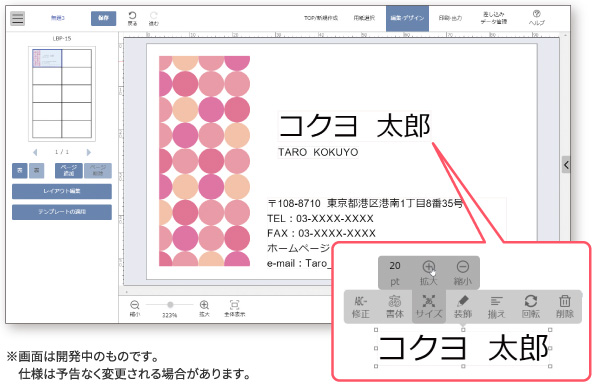Open the ヘルプ help icon
596x386 pixels.
536,18
